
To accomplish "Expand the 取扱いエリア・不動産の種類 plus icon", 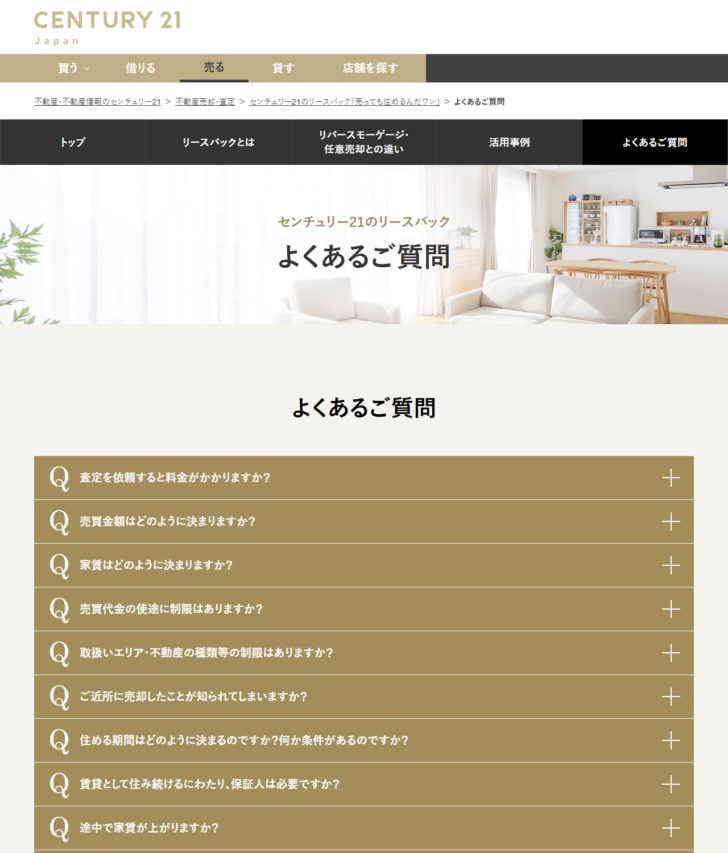I will 671,653.
